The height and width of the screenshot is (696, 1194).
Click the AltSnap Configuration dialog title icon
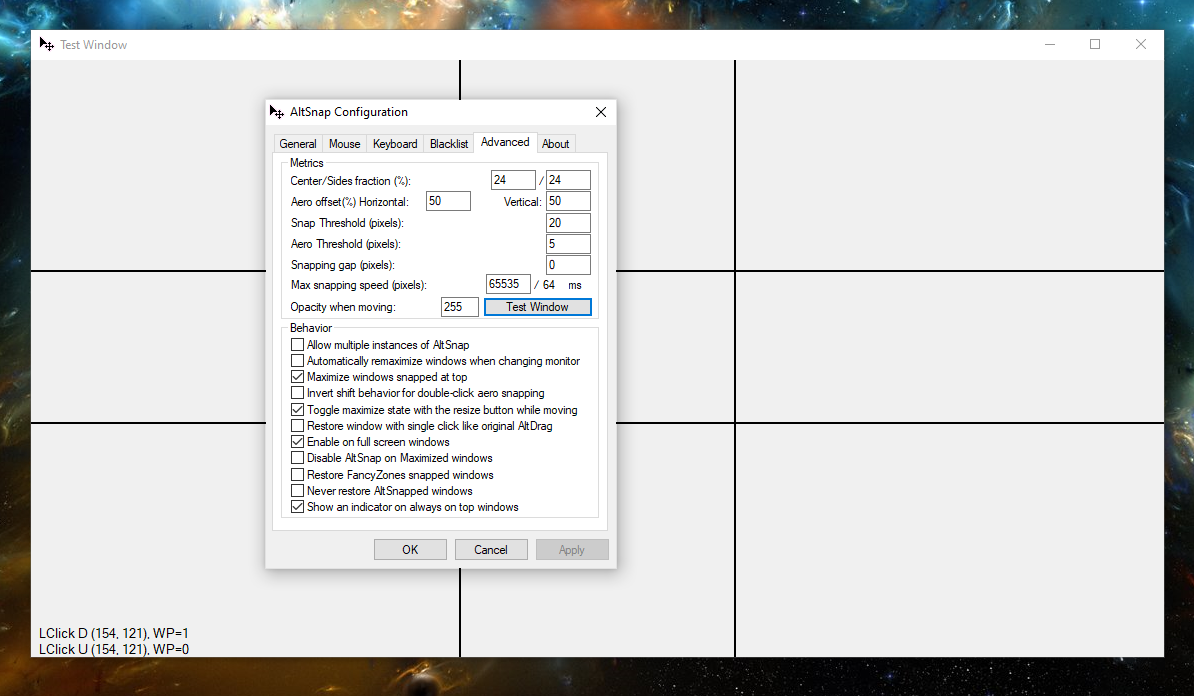(276, 112)
